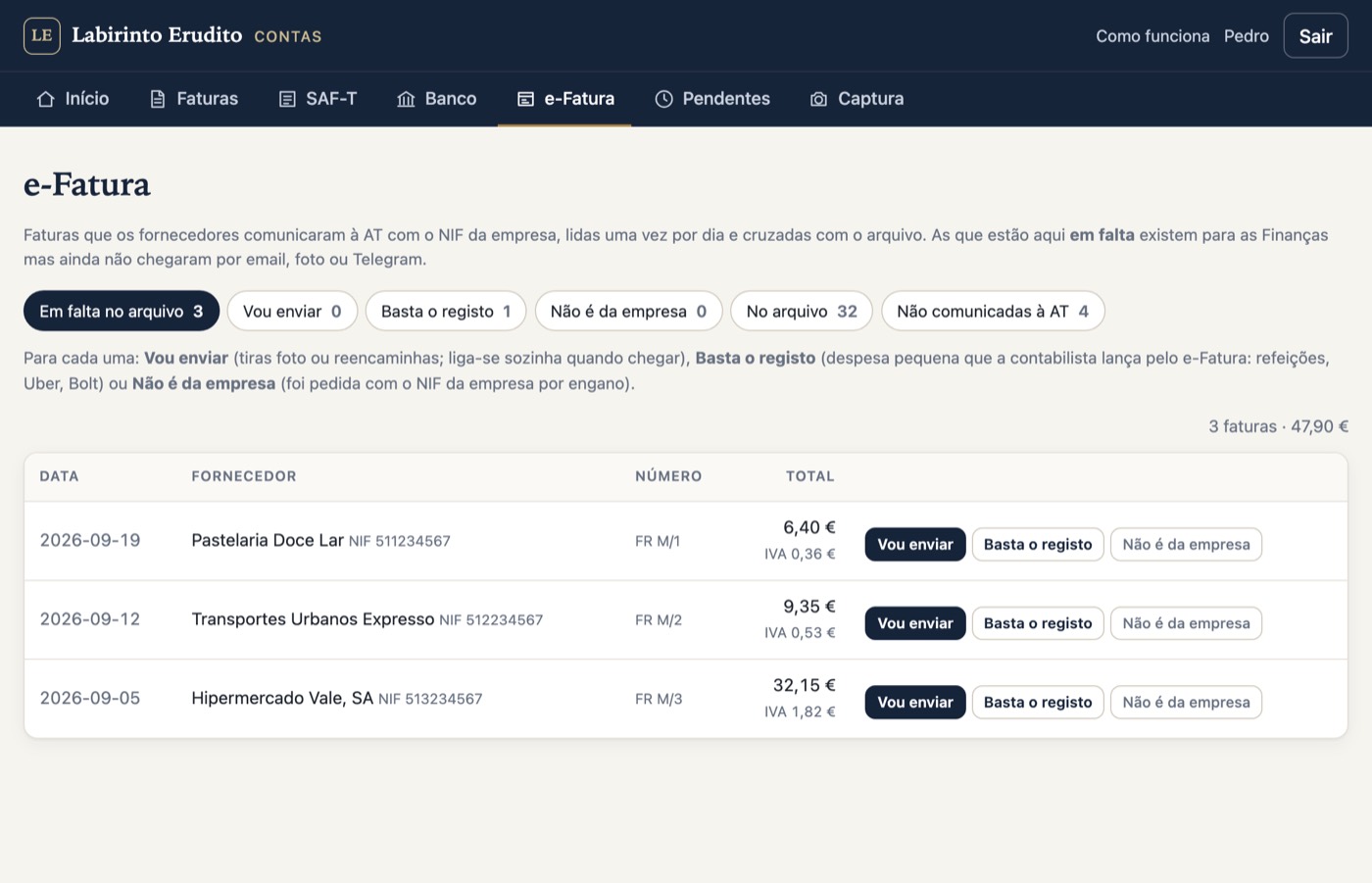Image resolution: width=1372 pixels, height=883 pixels.
Task: Click the Pedro user link
Action: click(1247, 36)
